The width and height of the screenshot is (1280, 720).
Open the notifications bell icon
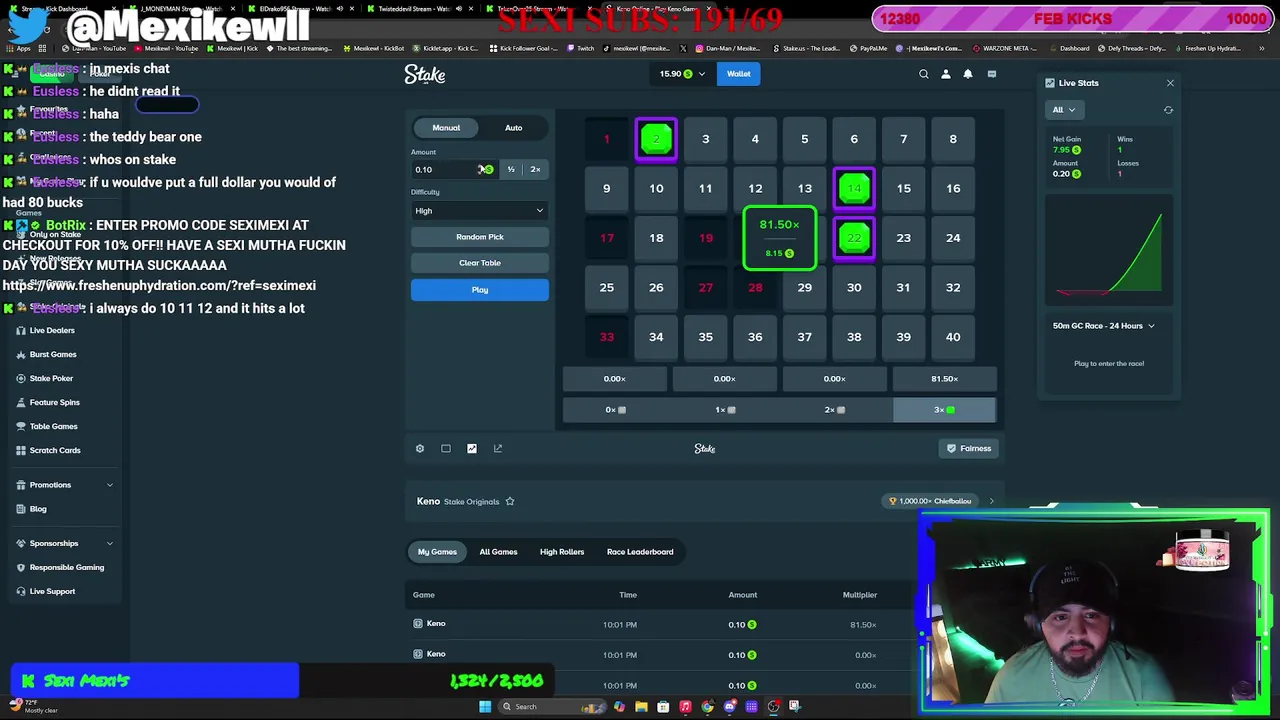(x=968, y=74)
